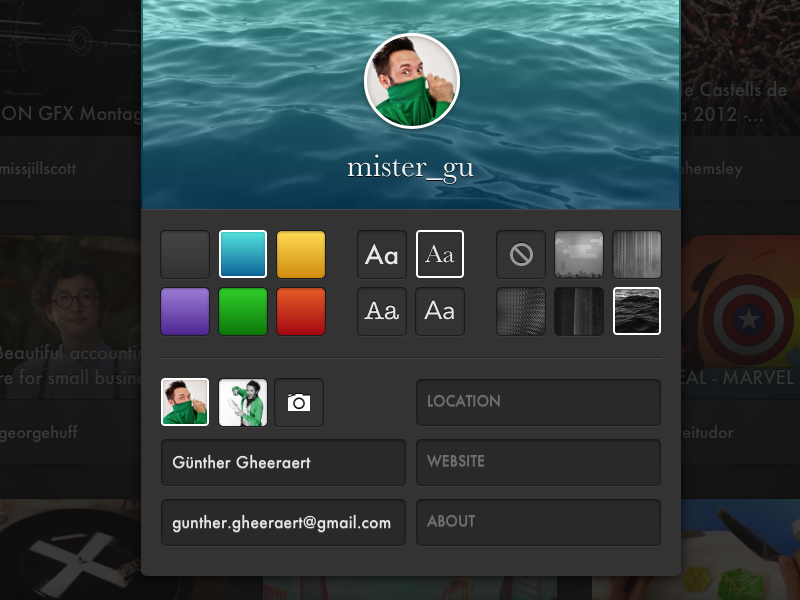Viewport: 800px width, 600px height.
Task: Select the outlined Aa font option
Action: tap(439, 254)
